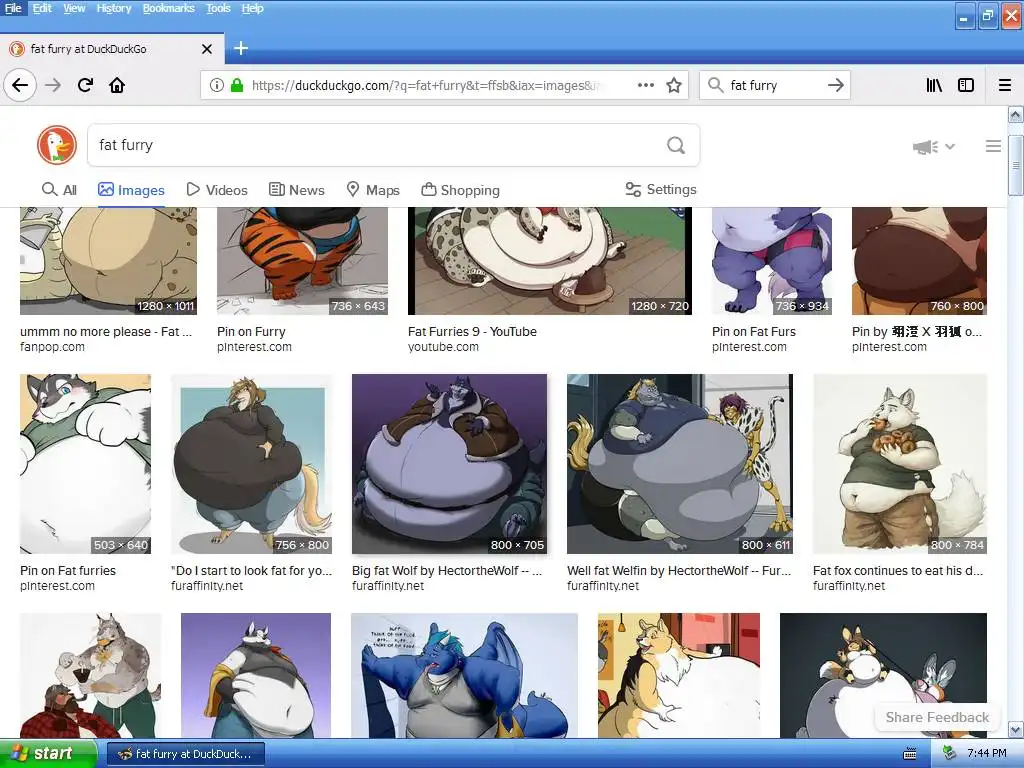Viewport: 1024px width, 768px height.
Task: Switch to the All results tab
Action: pos(59,190)
